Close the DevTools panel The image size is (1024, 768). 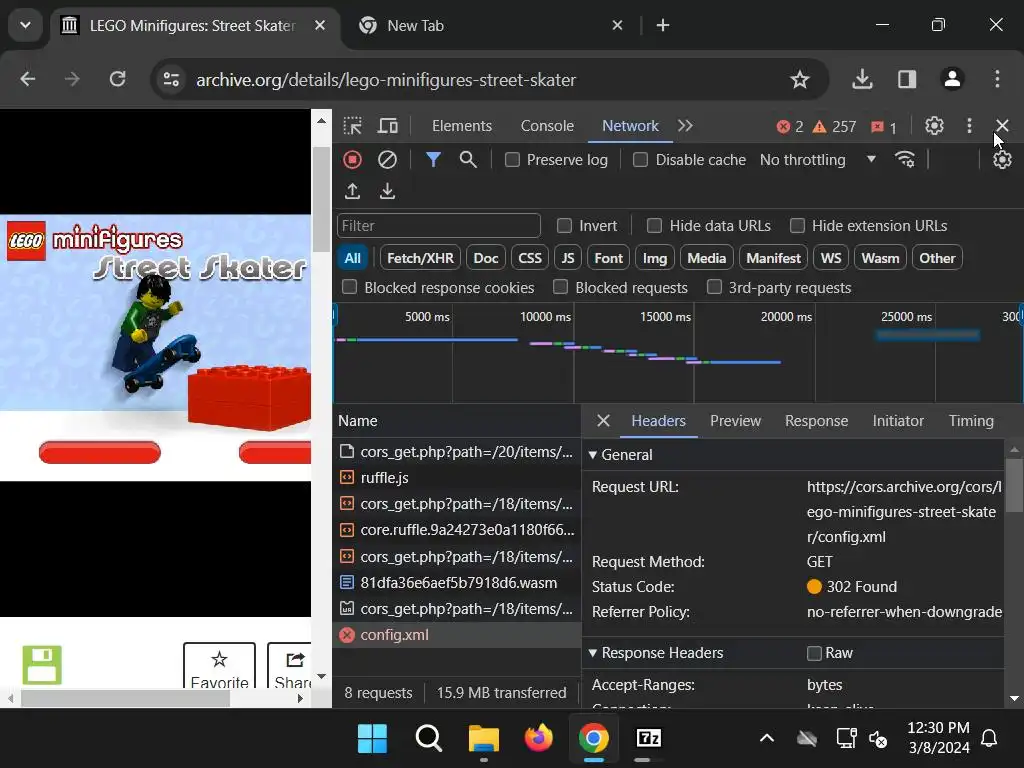click(x=1002, y=125)
